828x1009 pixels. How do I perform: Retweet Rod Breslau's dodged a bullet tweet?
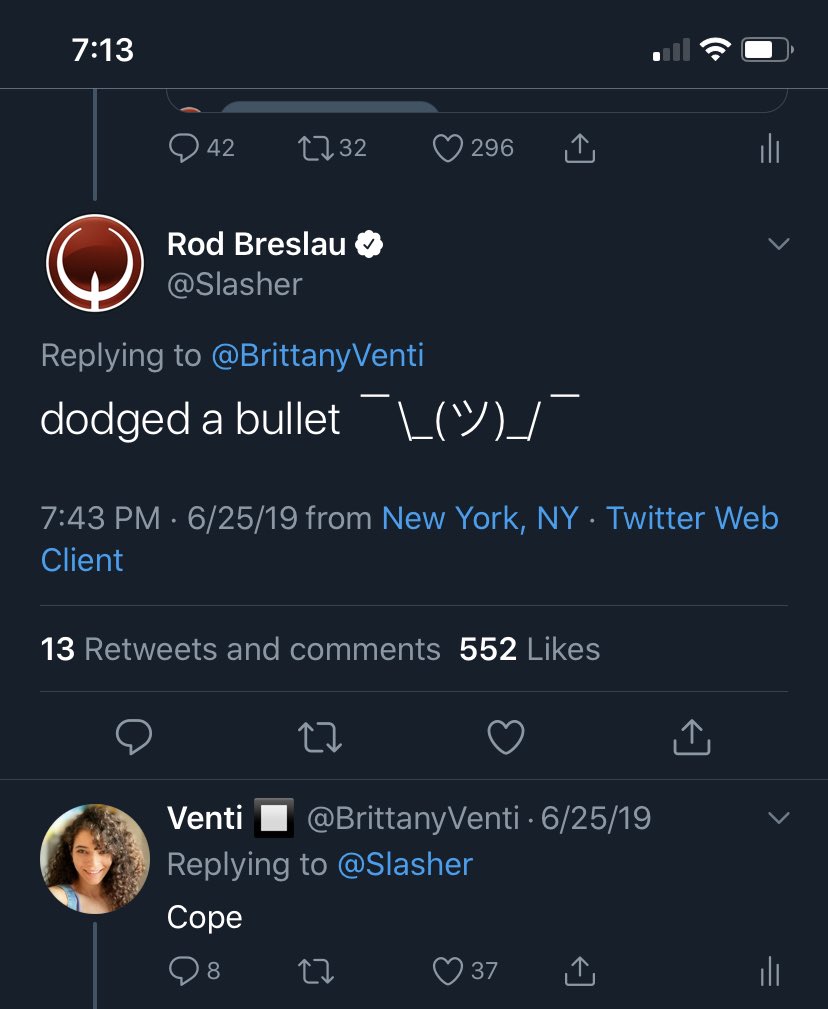[x=320, y=737]
